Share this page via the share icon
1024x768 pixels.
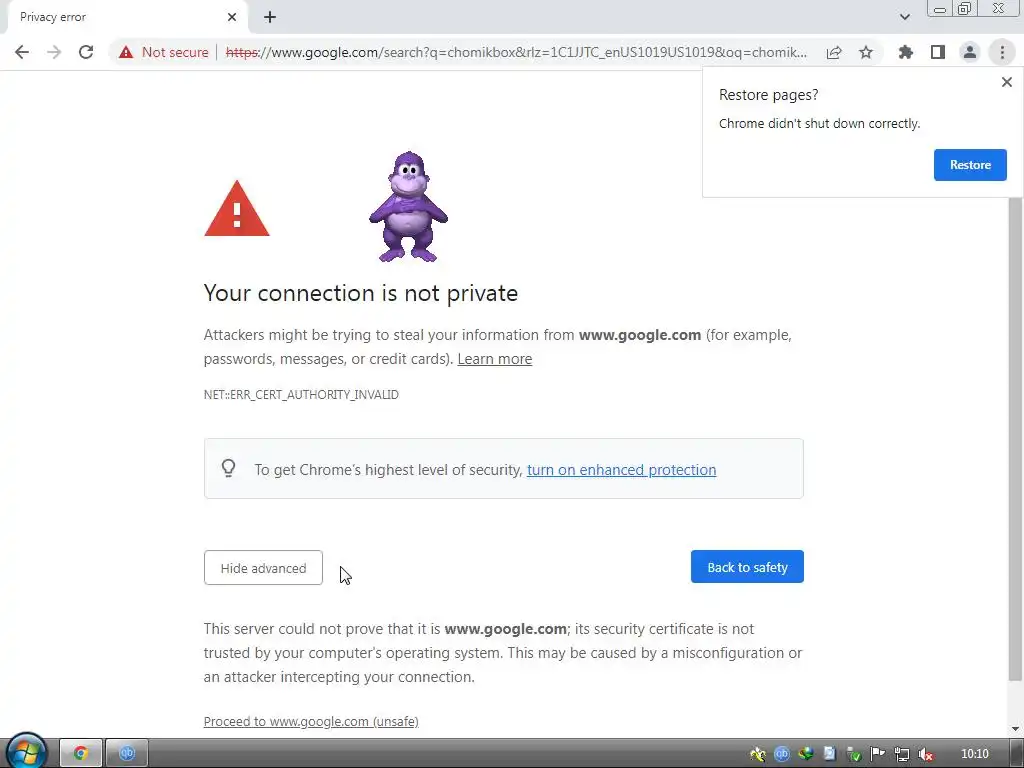(834, 52)
